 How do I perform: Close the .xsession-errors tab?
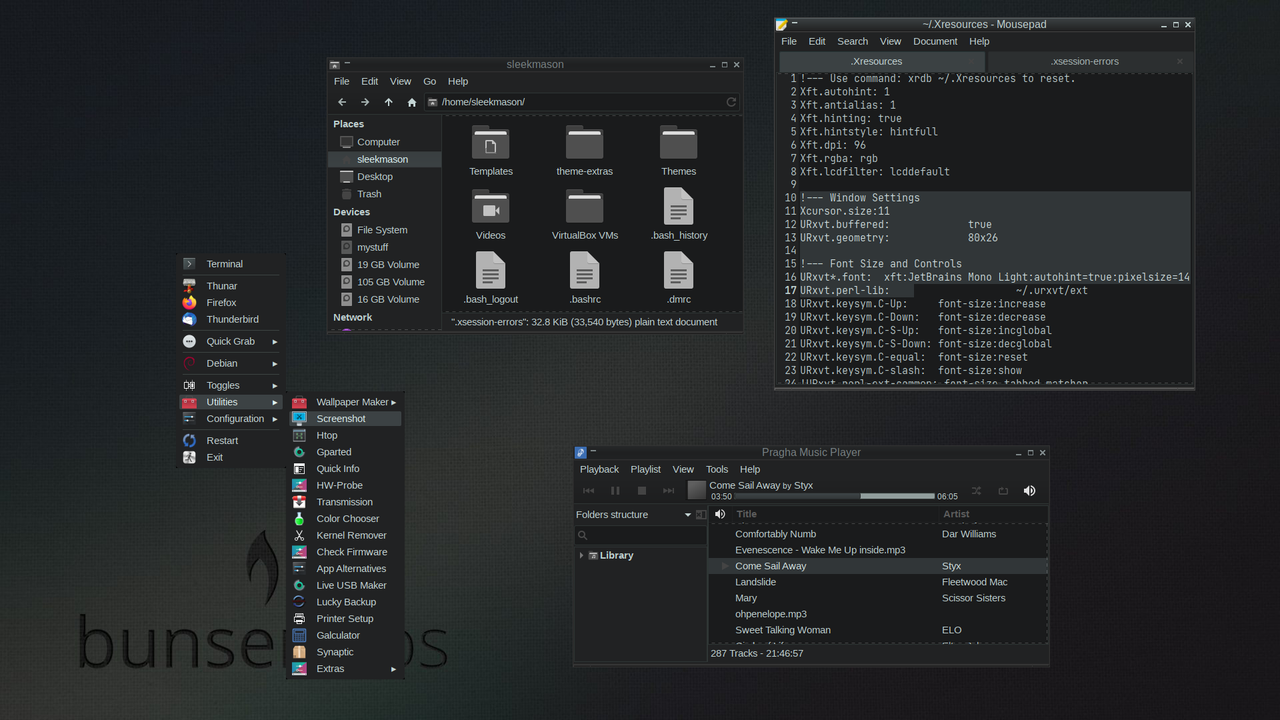click(x=1179, y=61)
